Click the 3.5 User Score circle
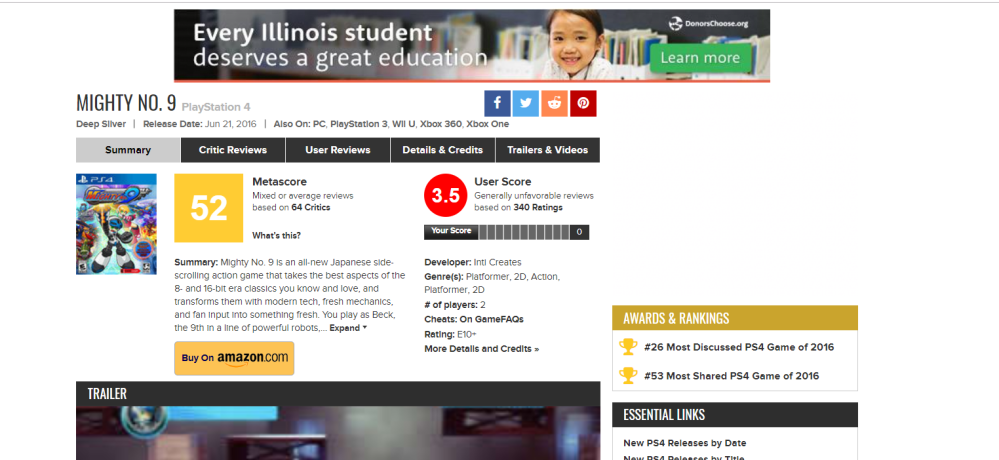The width and height of the screenshot is (999, 460). [446, 196]
